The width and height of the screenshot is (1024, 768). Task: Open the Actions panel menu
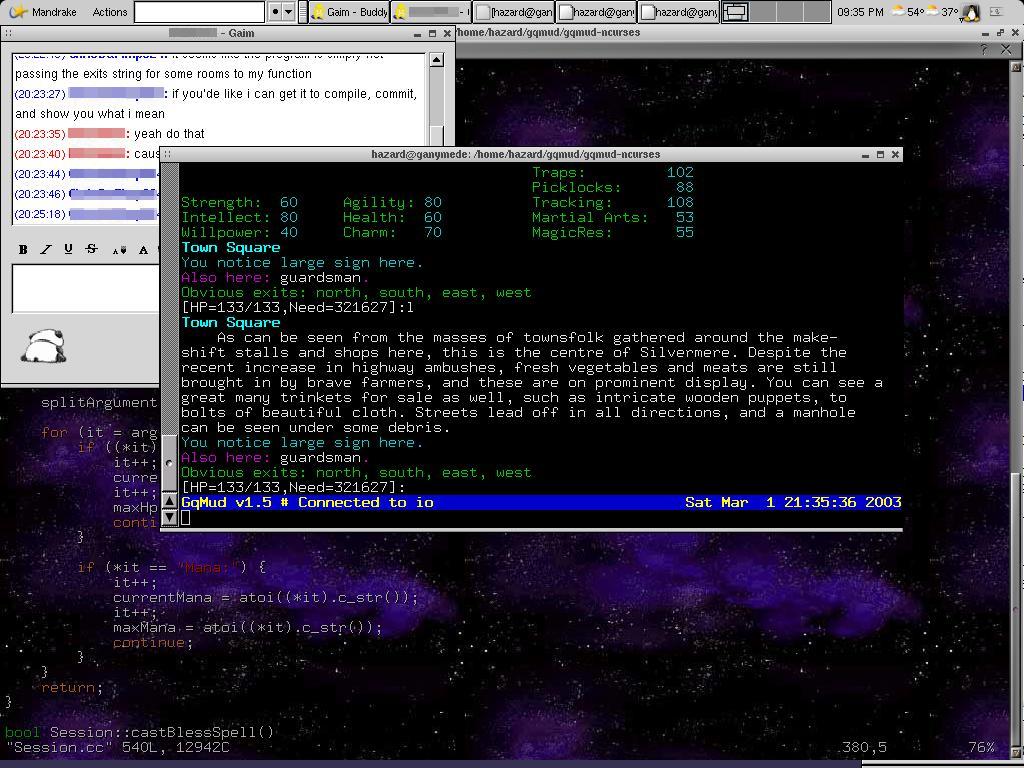point(109,12)
